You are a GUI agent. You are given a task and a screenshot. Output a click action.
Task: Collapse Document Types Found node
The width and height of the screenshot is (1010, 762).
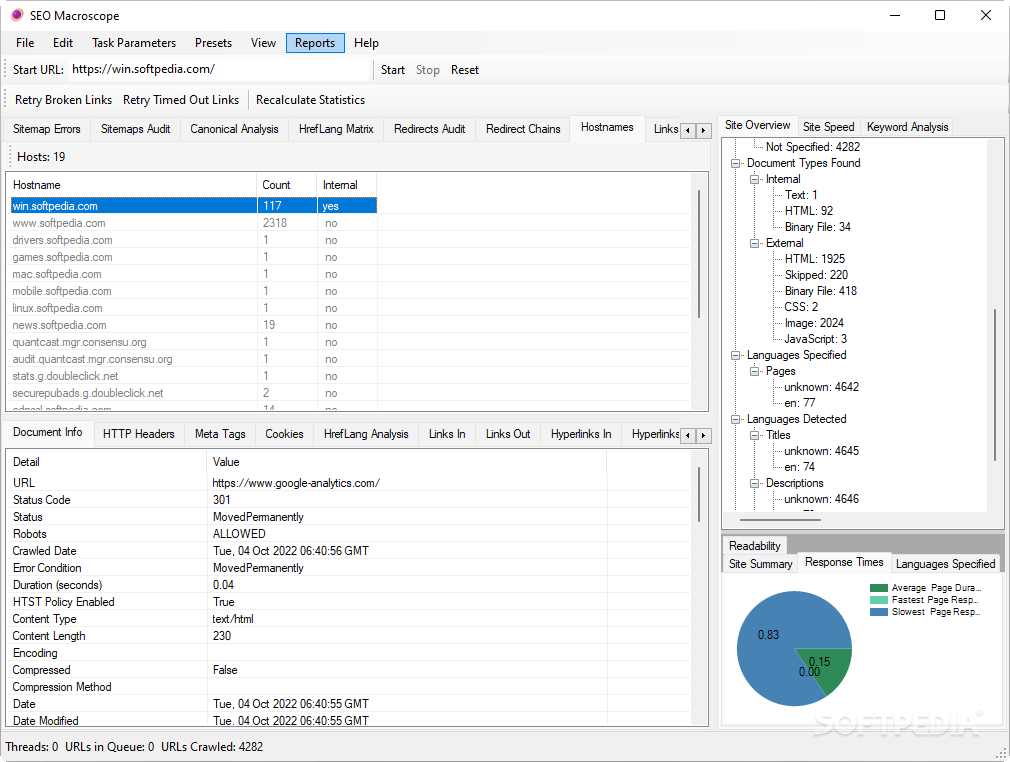pos(735,163)
